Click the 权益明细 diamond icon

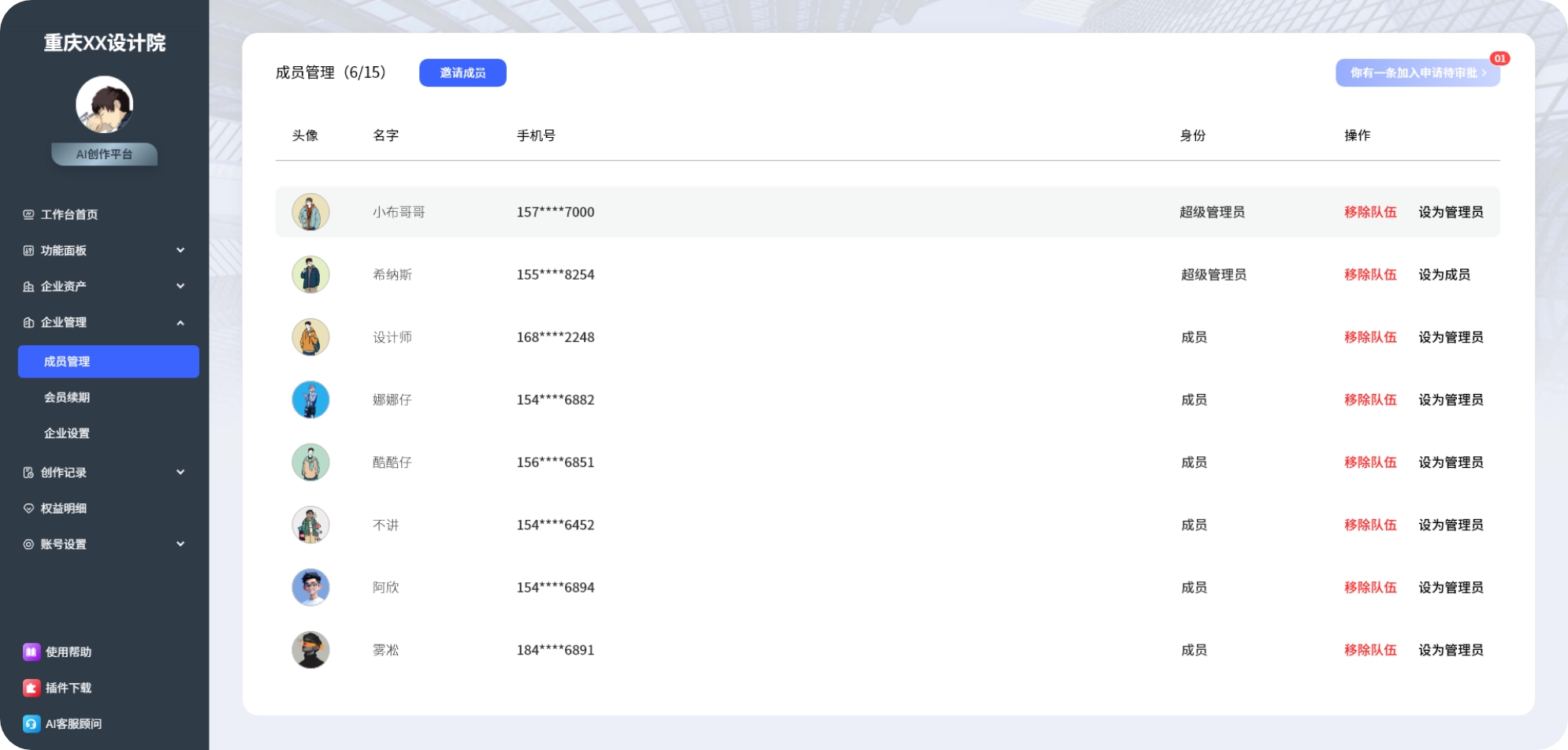28,508
